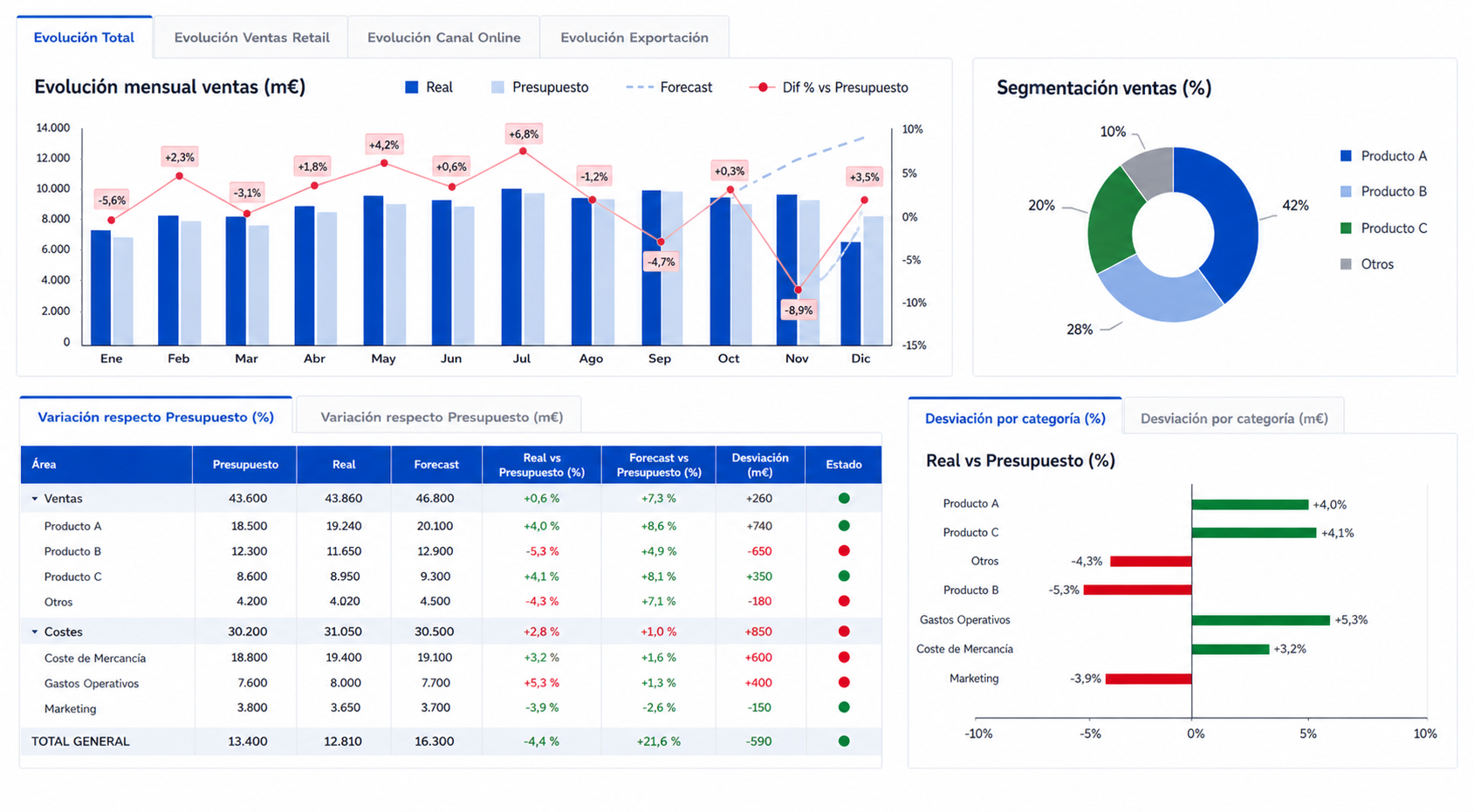Select the Gastos Operativos table row label
The width and height of the screenshot is (1474, 812).
point(92,683)
